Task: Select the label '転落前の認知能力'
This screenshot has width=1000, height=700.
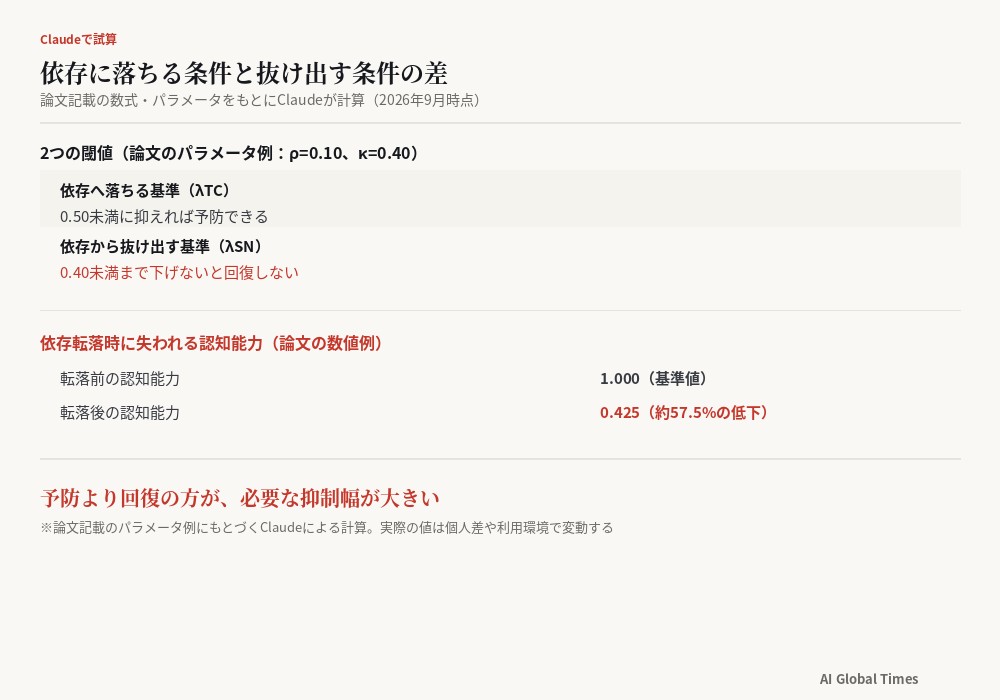Action: 120,379
